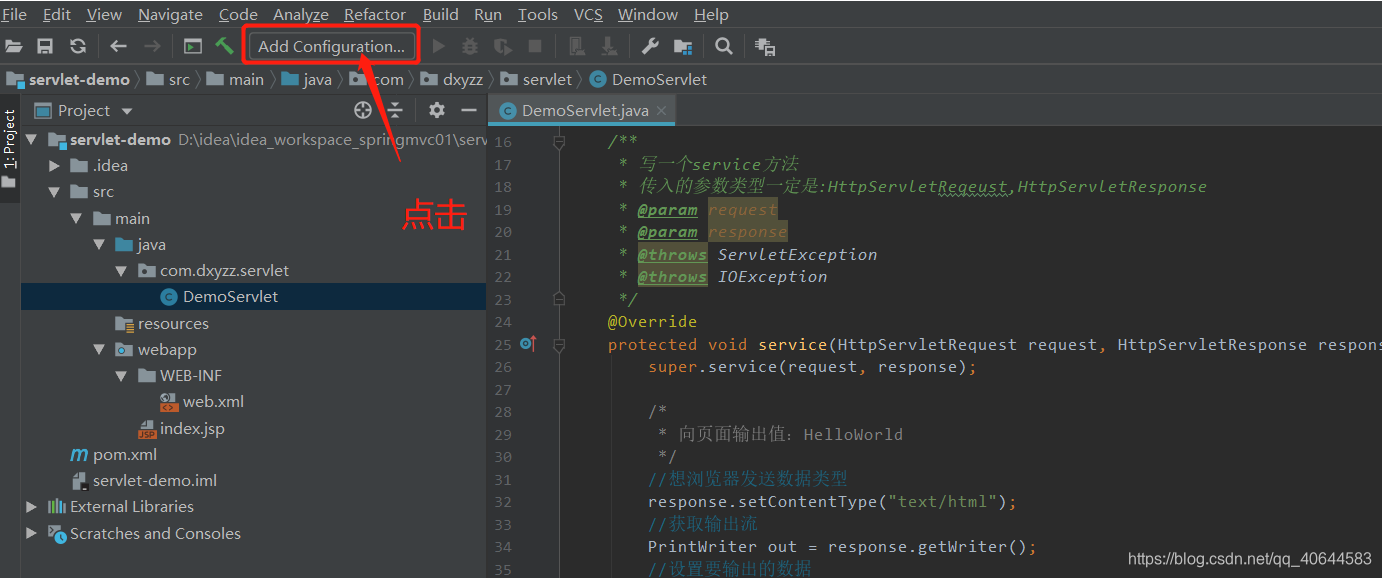The width and height of the screenshot is (1382, 578).
Task: Open the VCS menu
Action: coord(588,14)
